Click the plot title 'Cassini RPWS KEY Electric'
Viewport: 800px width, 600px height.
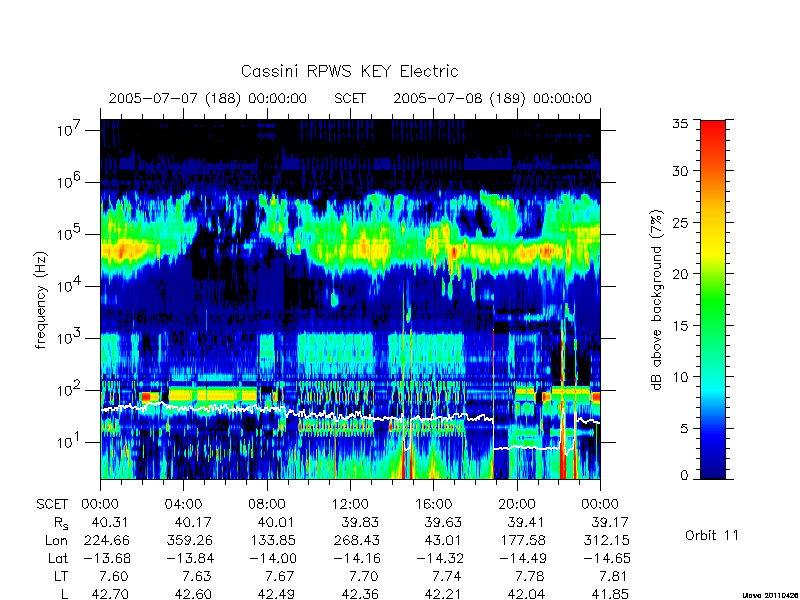349,71
